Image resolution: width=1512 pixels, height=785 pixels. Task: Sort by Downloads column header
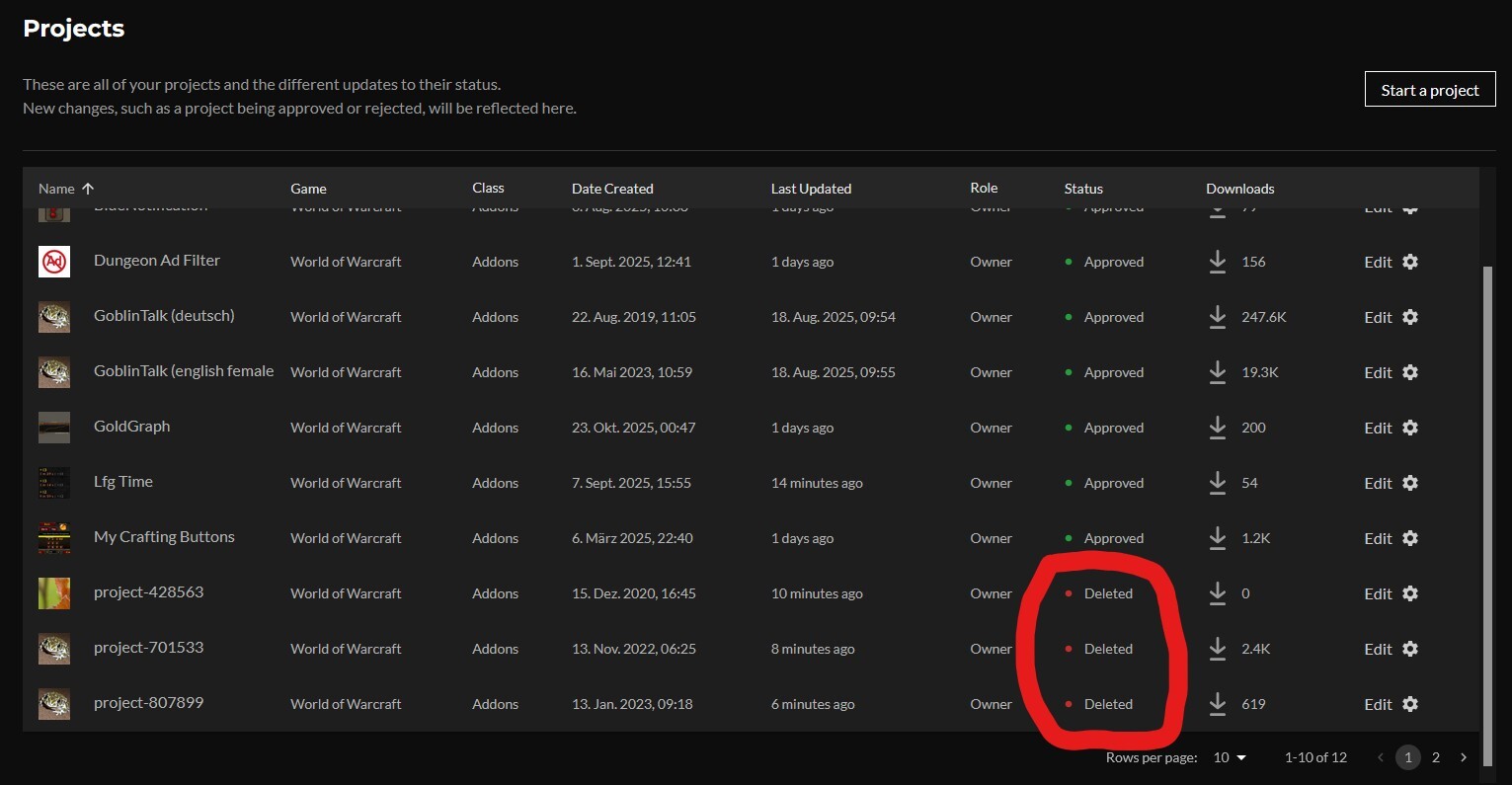[1239, 189]
